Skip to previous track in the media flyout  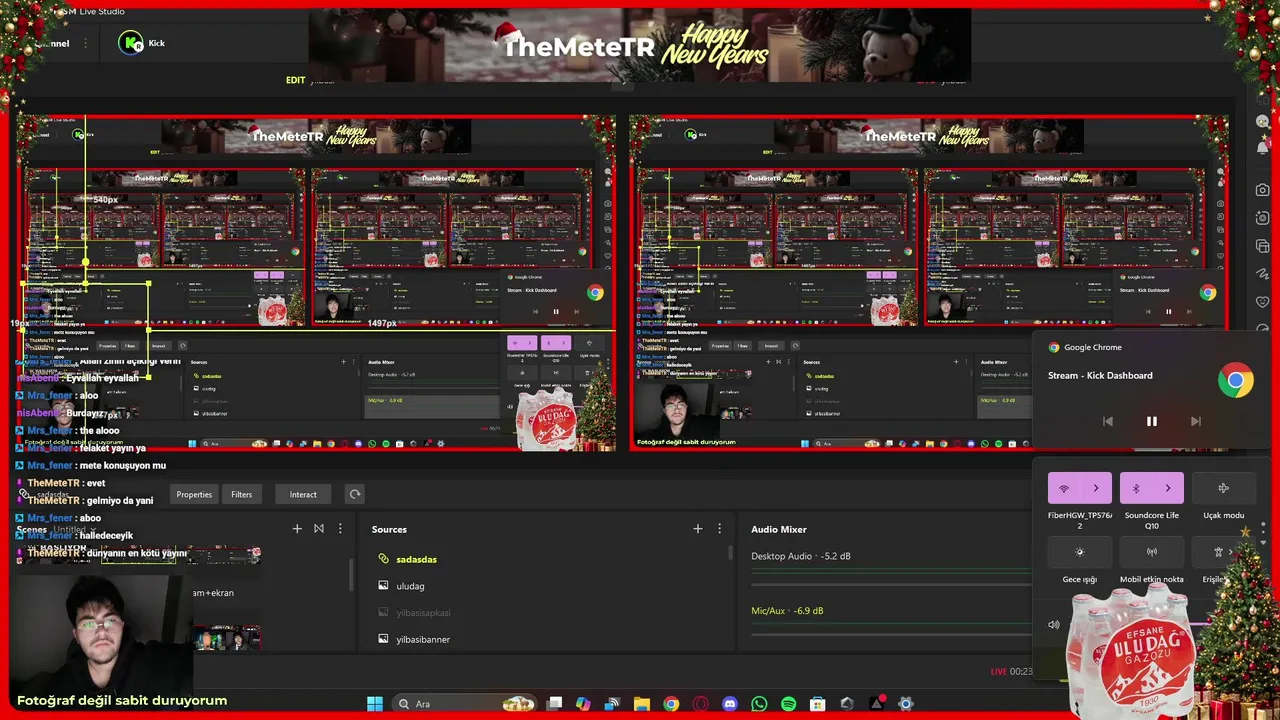(1107, 422)
